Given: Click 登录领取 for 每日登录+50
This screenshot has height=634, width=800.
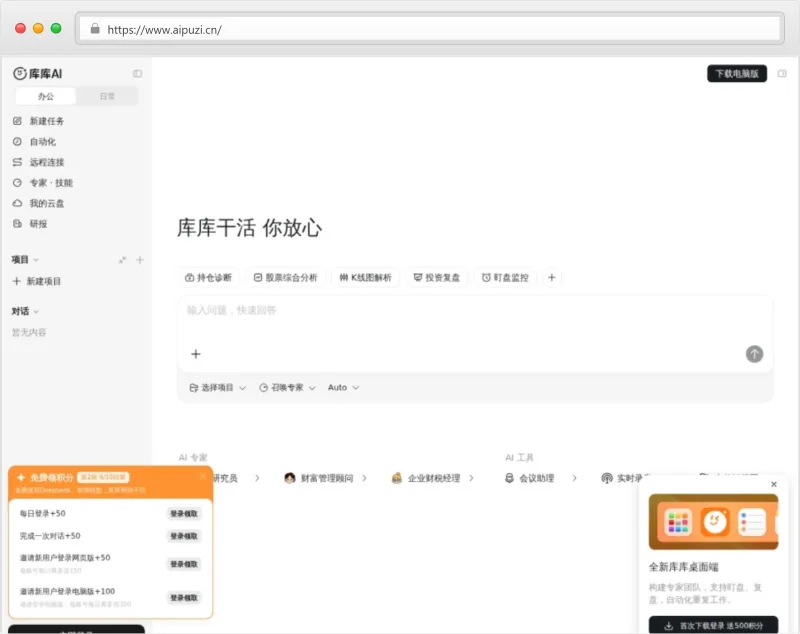Looking at the screenshot, I should coord(184,514).
